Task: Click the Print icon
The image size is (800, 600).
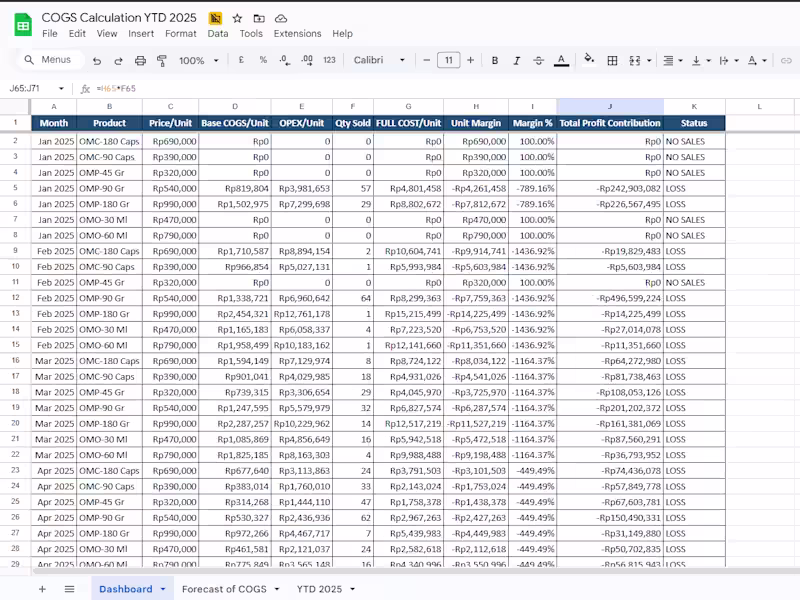Action: tap(140, 59)
